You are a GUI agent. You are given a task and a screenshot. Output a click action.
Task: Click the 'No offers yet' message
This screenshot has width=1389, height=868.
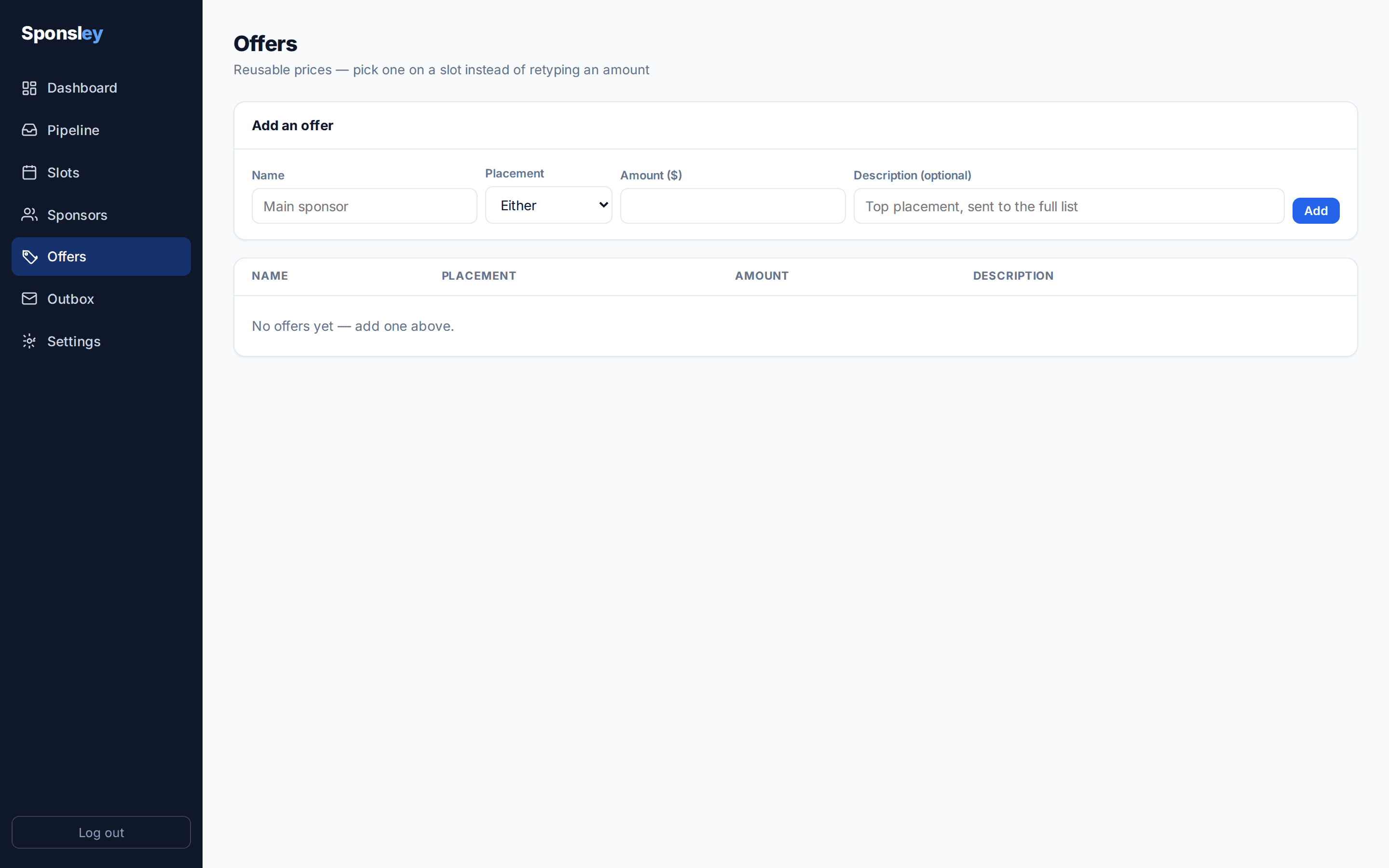pyautogui.click(x=353, y=326)
